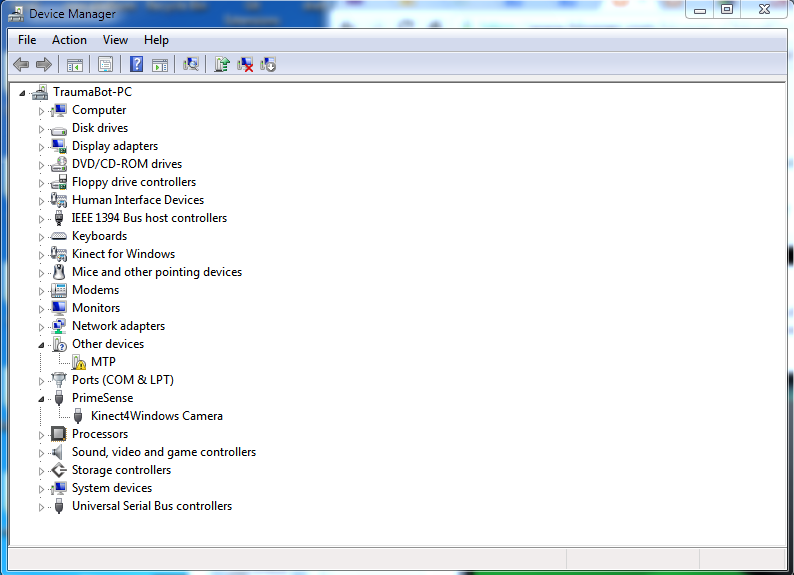Click the Disable device down-arrow icon
This screenshot has width=794, height=575.
pos(268,64)
